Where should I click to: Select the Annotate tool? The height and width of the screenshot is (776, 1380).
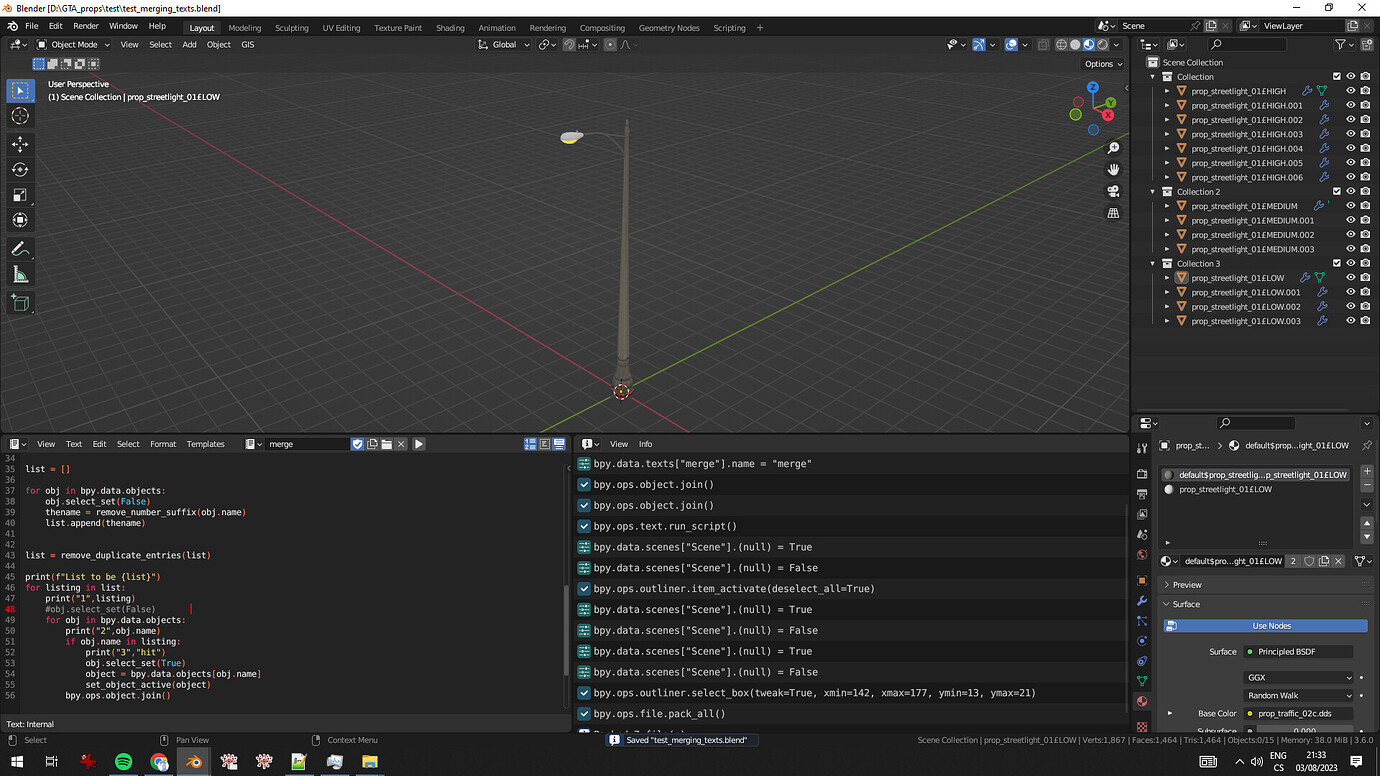point(20,249)
